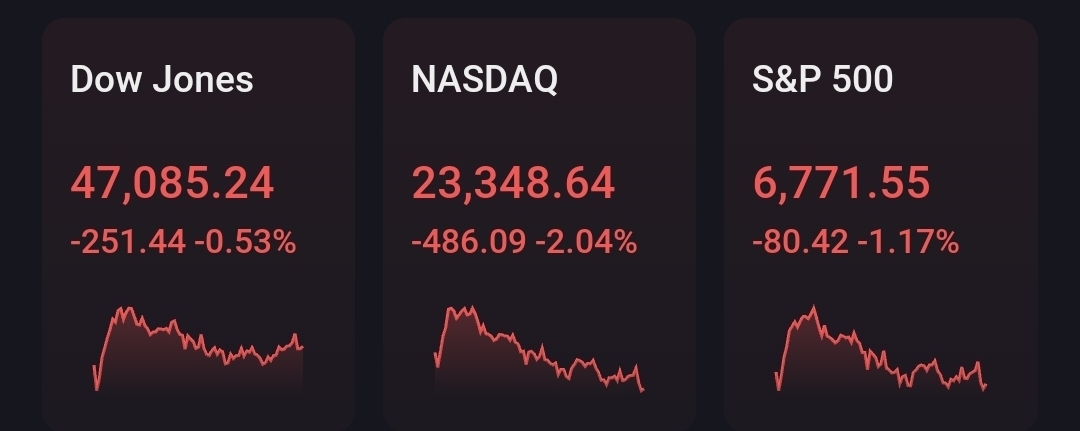Click the S&P 500 title text

click(822, 80)
